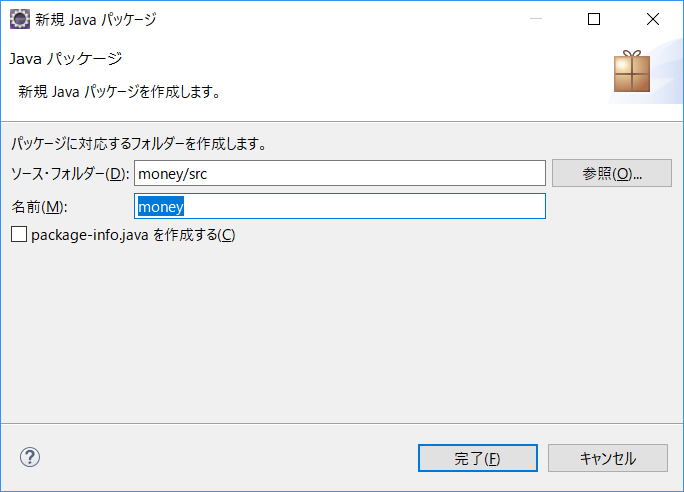Focus the ソース・フォルダー source folder field
The width and height of the screenshot is (684, 492).
(340, 173)
